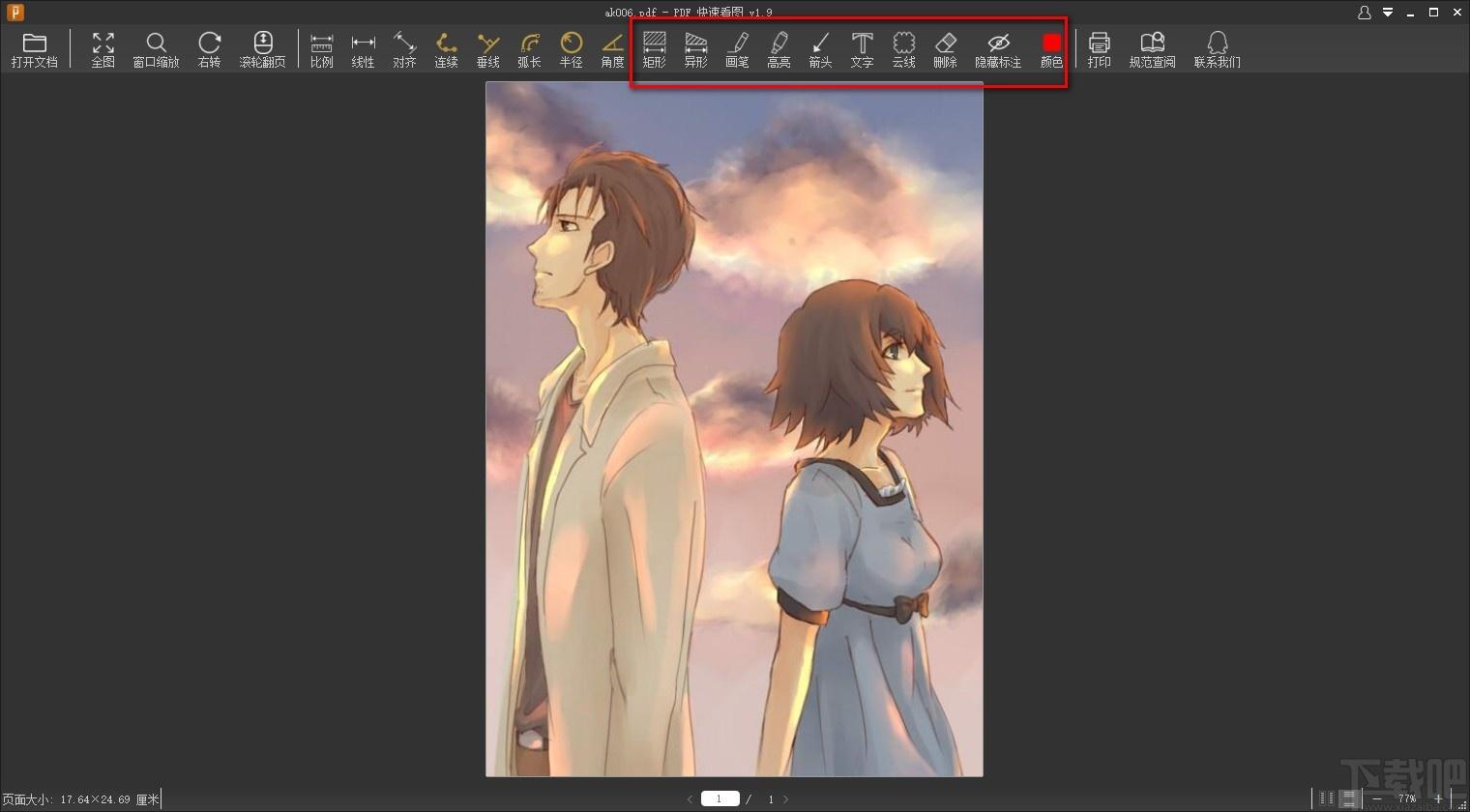Toggle 隐藏标注 to hide annotations
Viewport: 1470px width, 812px height.
tap(998, 49)
